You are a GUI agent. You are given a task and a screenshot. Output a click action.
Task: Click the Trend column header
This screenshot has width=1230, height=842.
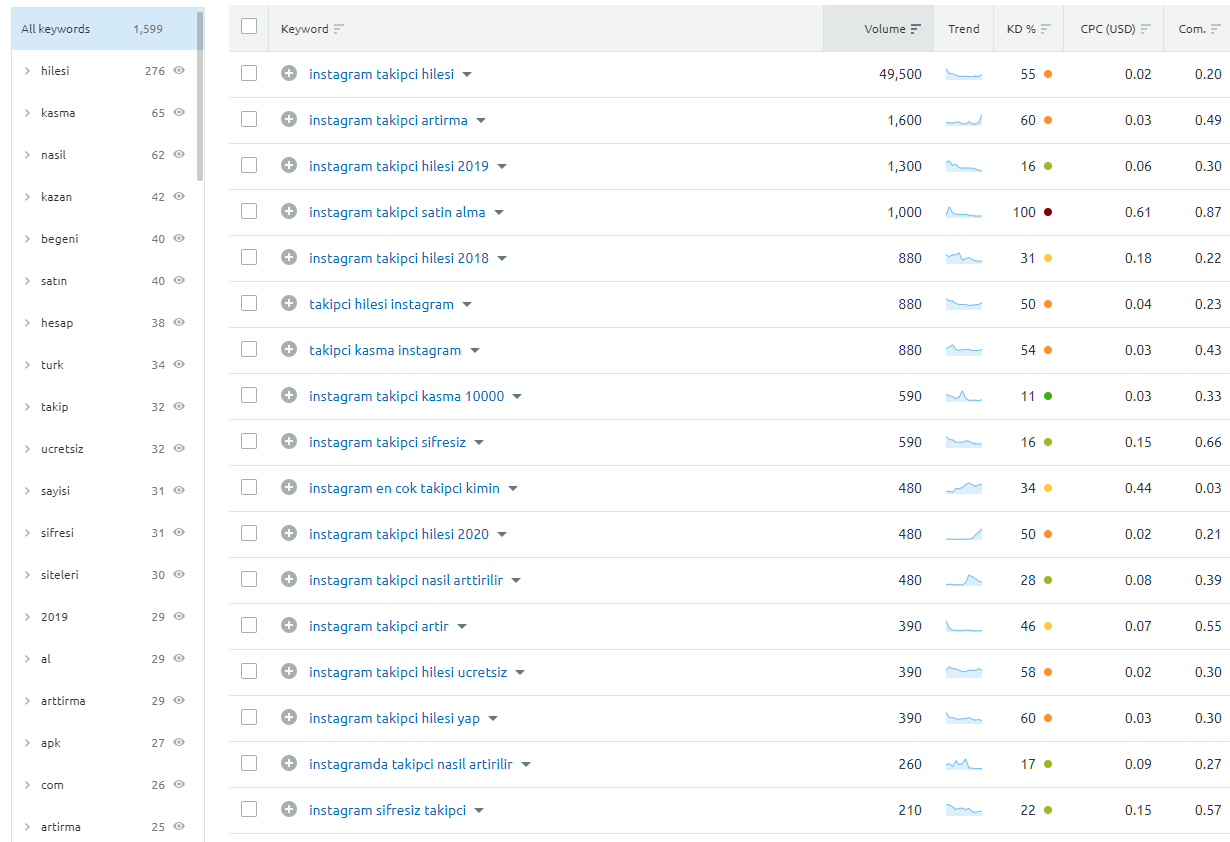tap(964, 29)
